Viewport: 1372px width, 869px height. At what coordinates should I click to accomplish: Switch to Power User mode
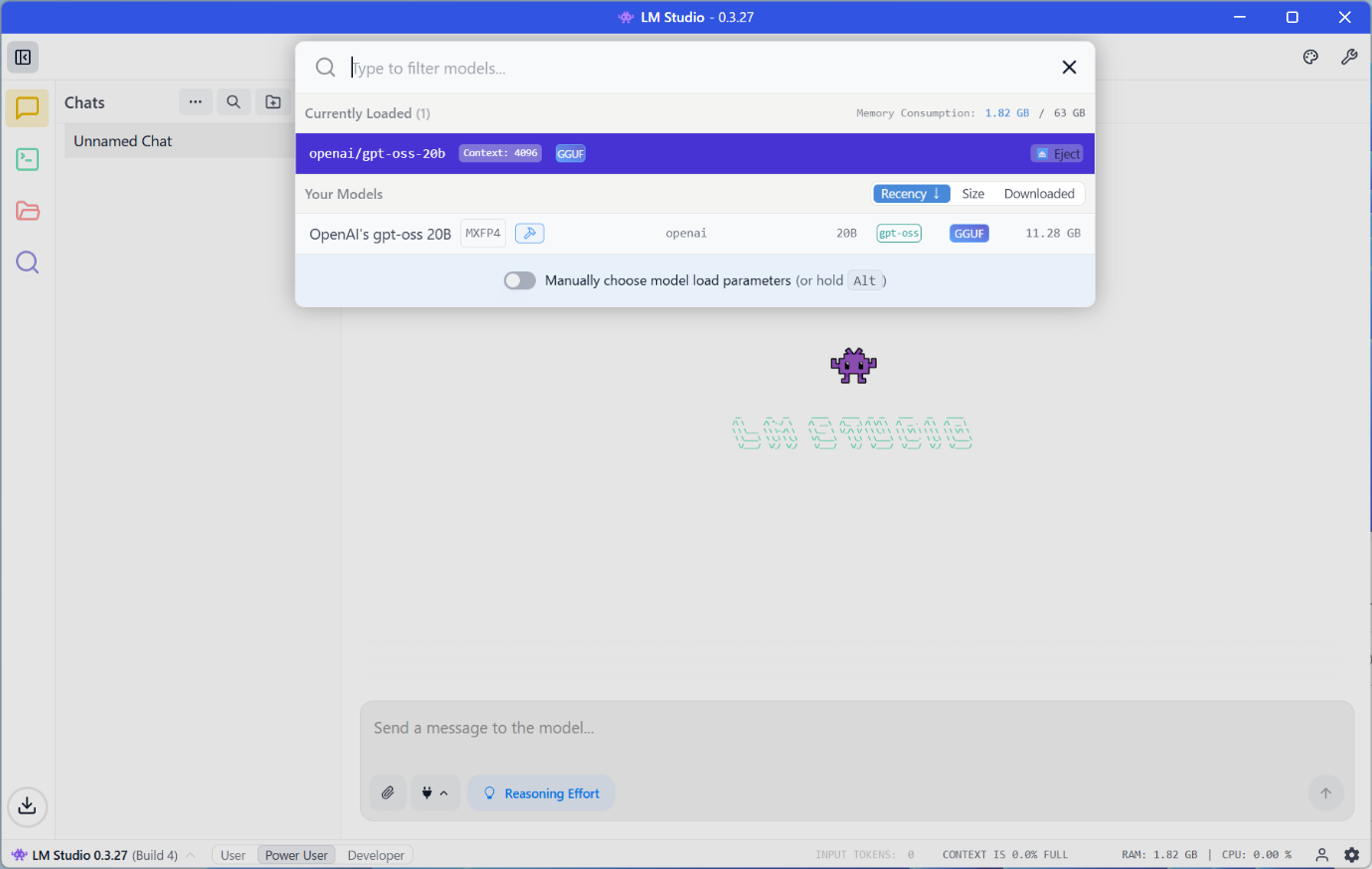click(296, 855)
